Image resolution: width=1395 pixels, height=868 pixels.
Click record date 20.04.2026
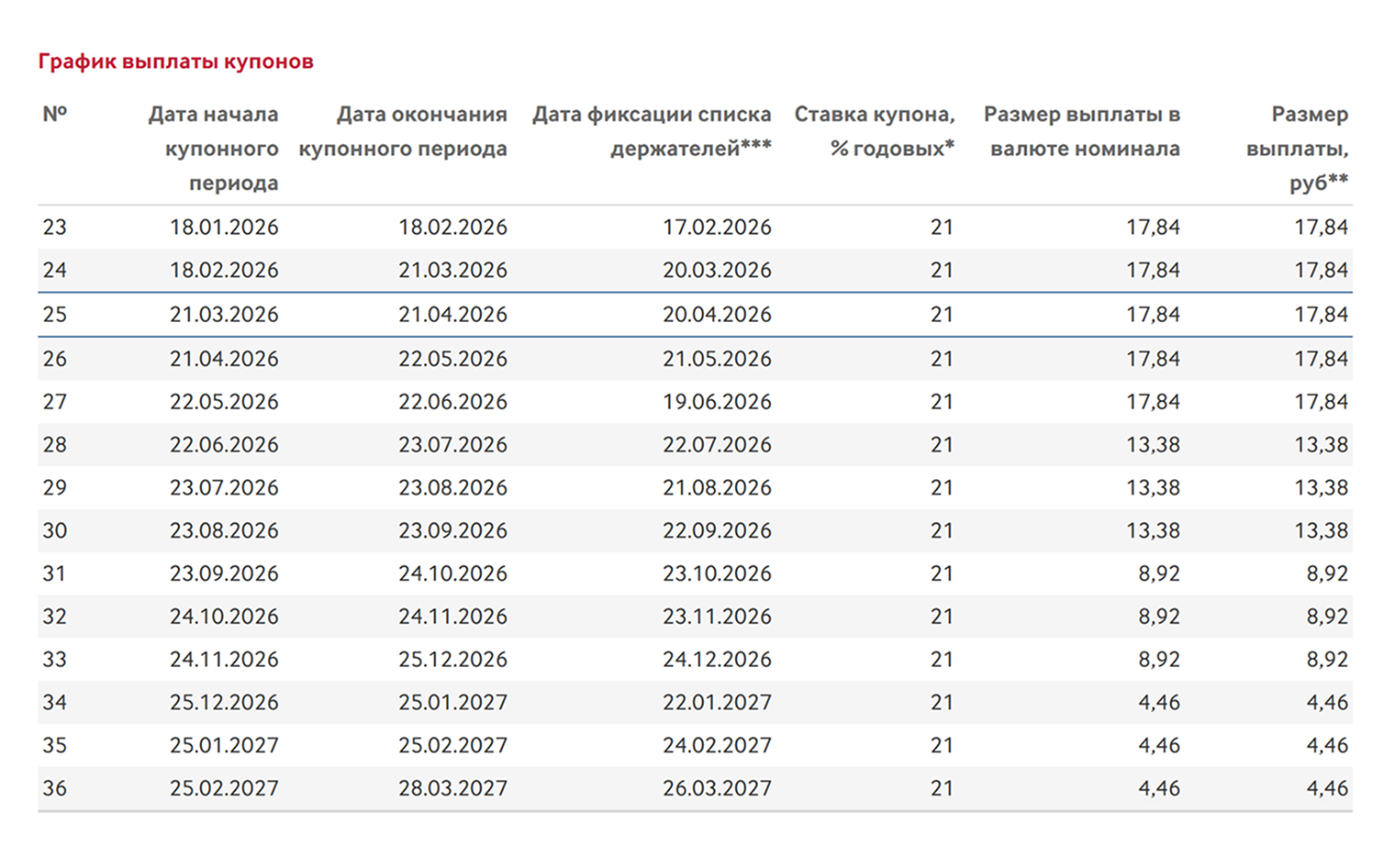[x=717, y=315]
